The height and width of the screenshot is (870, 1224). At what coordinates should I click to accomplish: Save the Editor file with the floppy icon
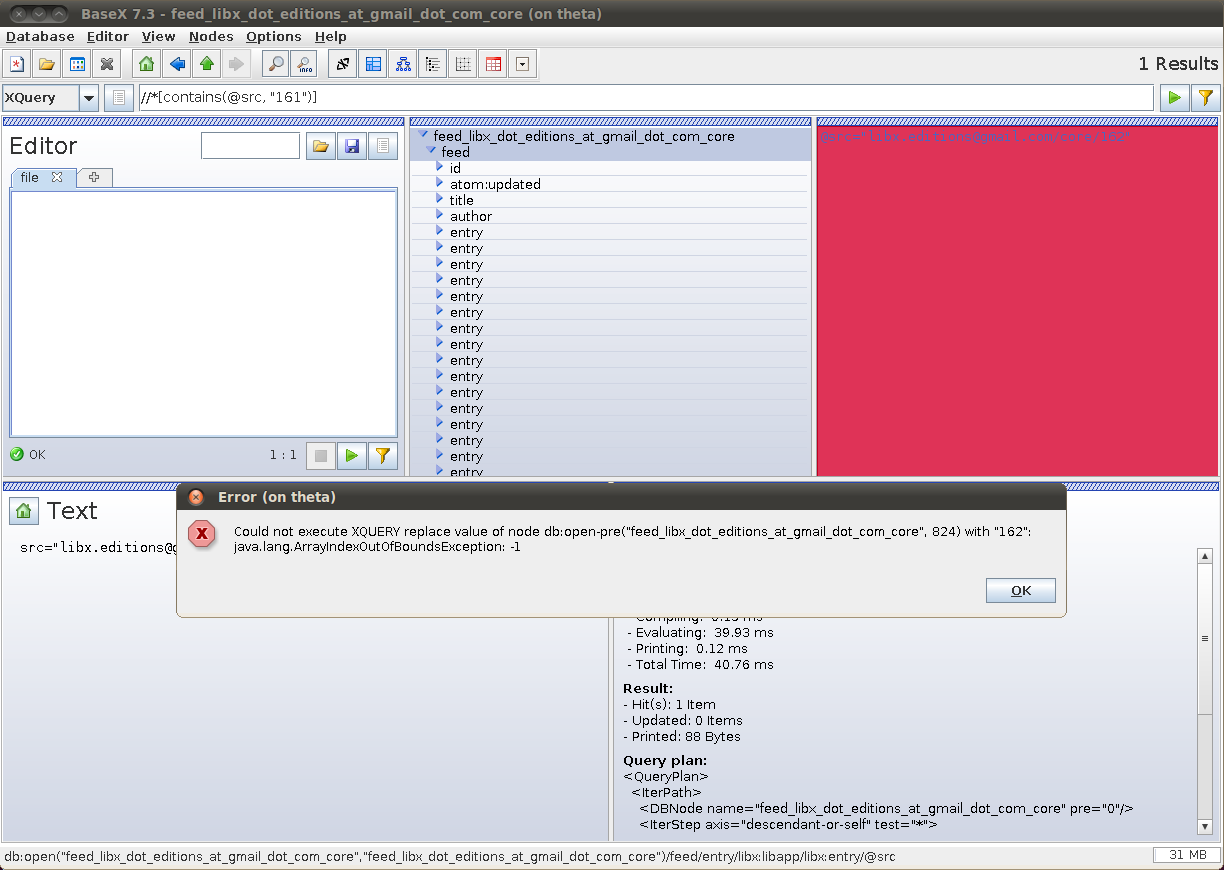351,146
